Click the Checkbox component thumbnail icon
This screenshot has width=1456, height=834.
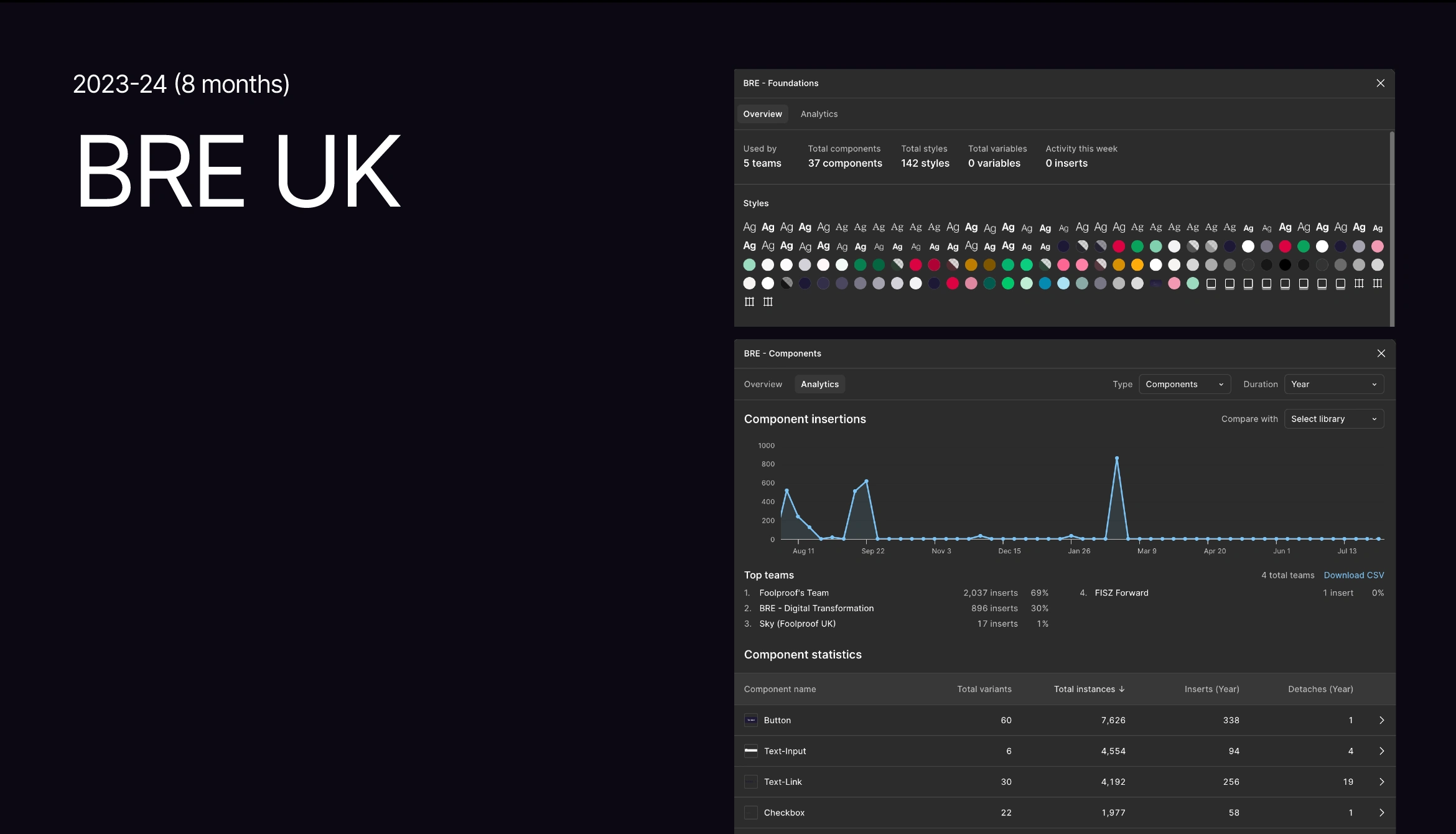pyautogui.click(x=751, y=813)
